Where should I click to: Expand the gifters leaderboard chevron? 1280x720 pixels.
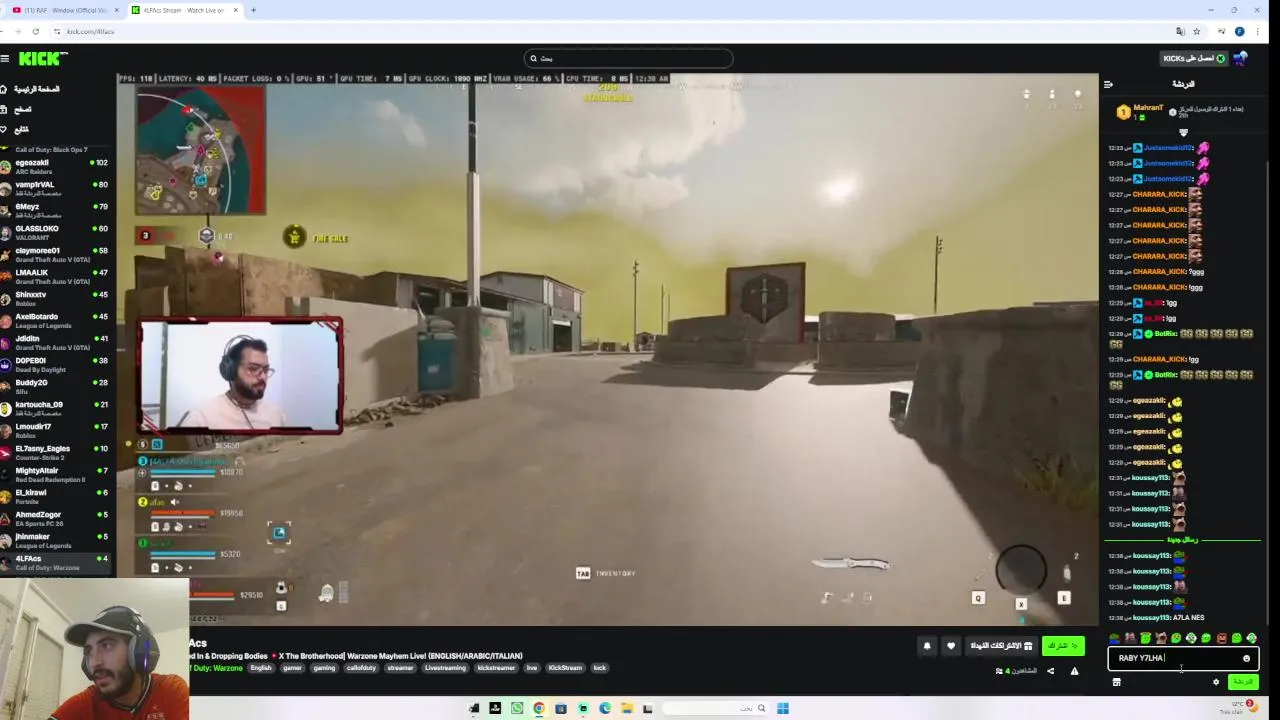pos(1183,132)
